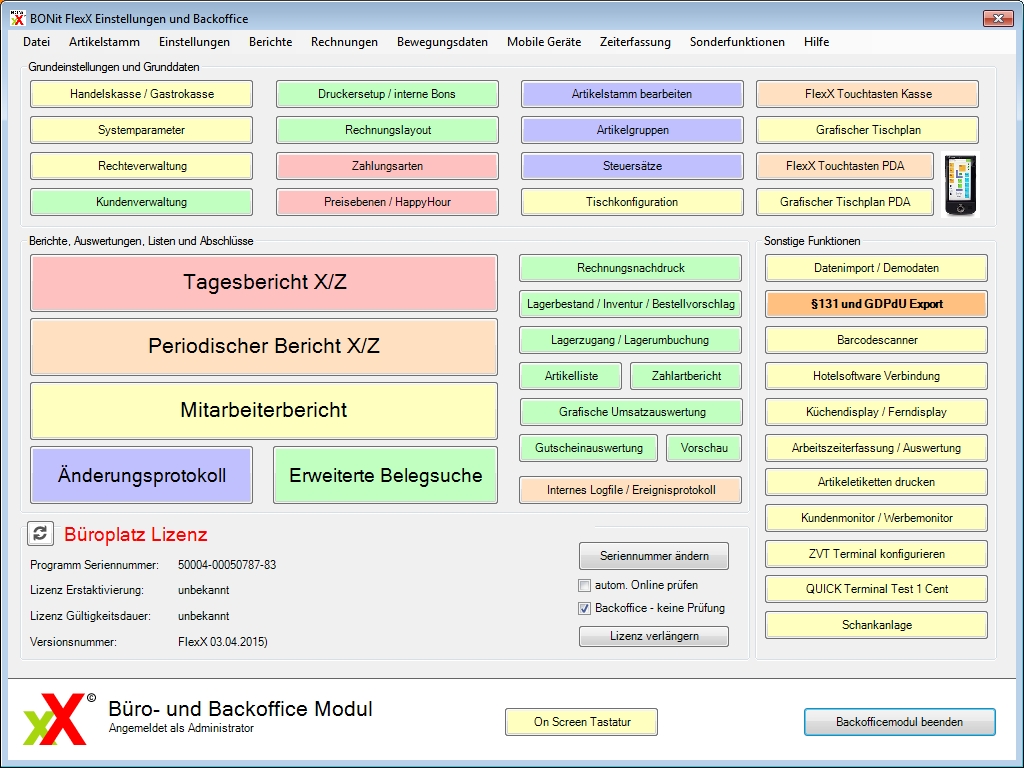Open the Bewegungsdaten menu

pyautogui.click(x=442, y=42)
